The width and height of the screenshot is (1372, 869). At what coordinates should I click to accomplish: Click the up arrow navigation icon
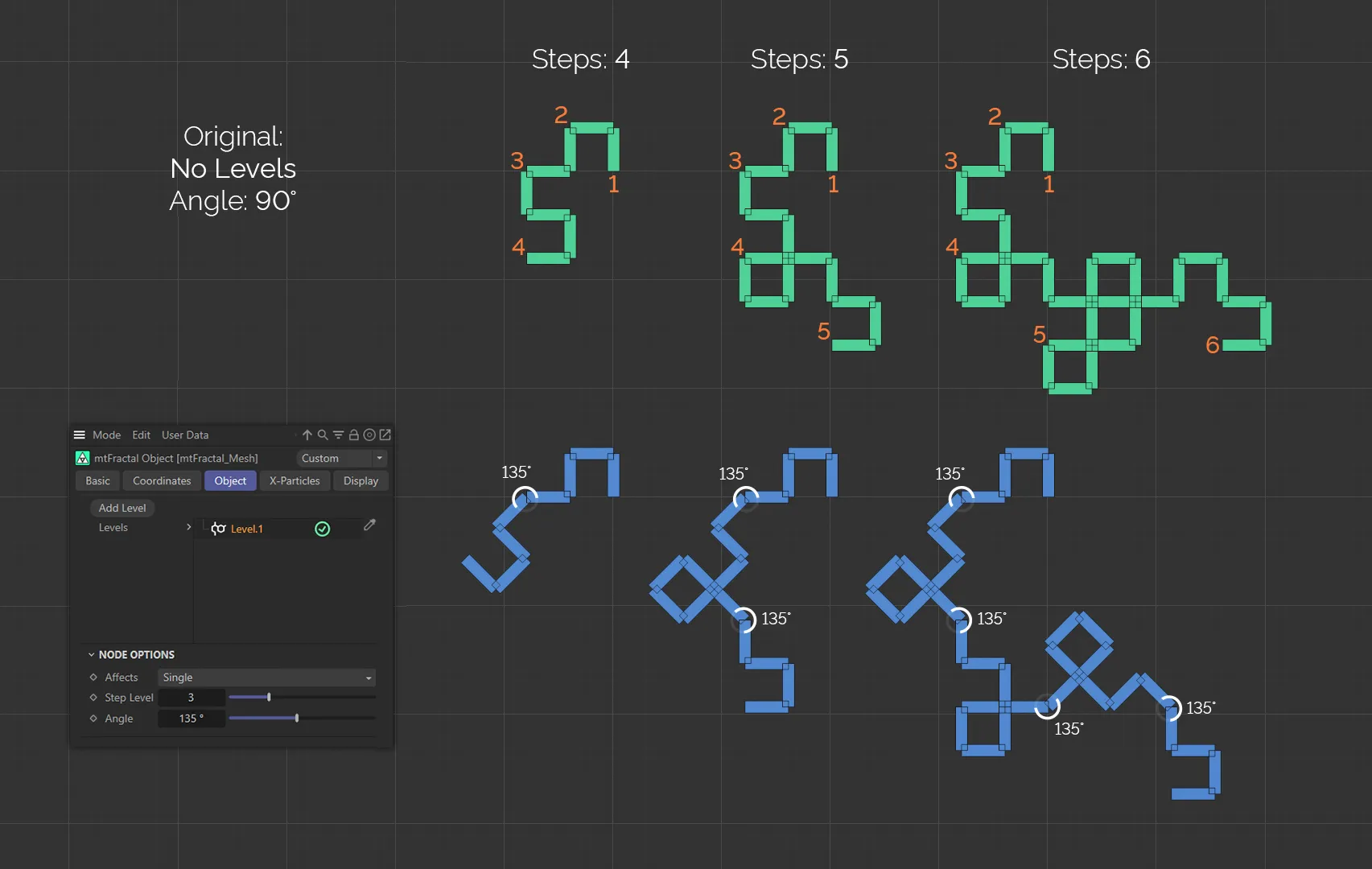point(307,434)
